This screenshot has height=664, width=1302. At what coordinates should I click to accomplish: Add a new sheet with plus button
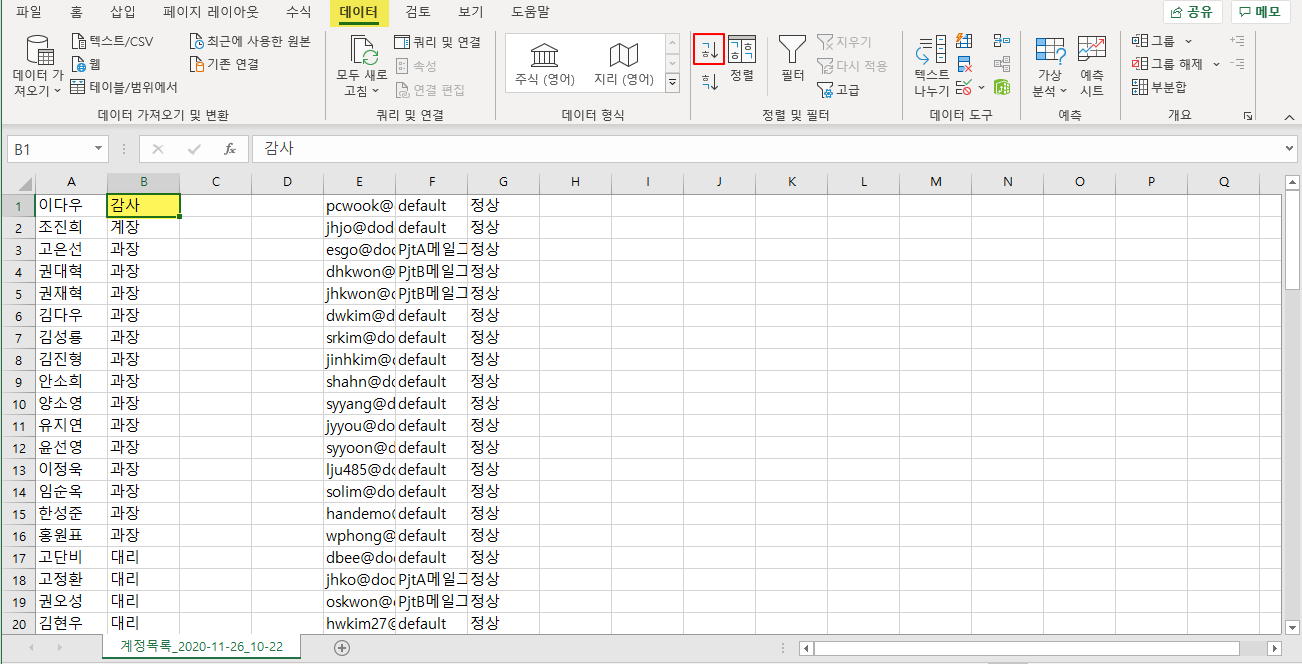click(342, 647)
